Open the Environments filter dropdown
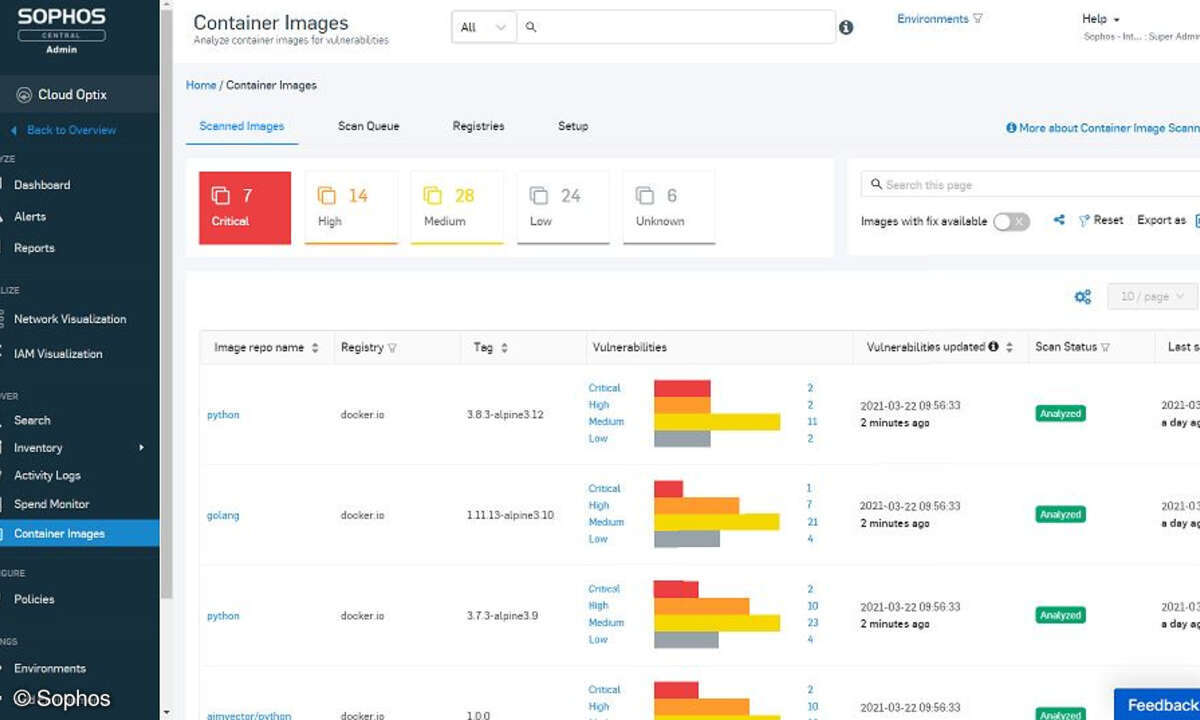The width and height of the screenshot is (1200, 720). 940,19
